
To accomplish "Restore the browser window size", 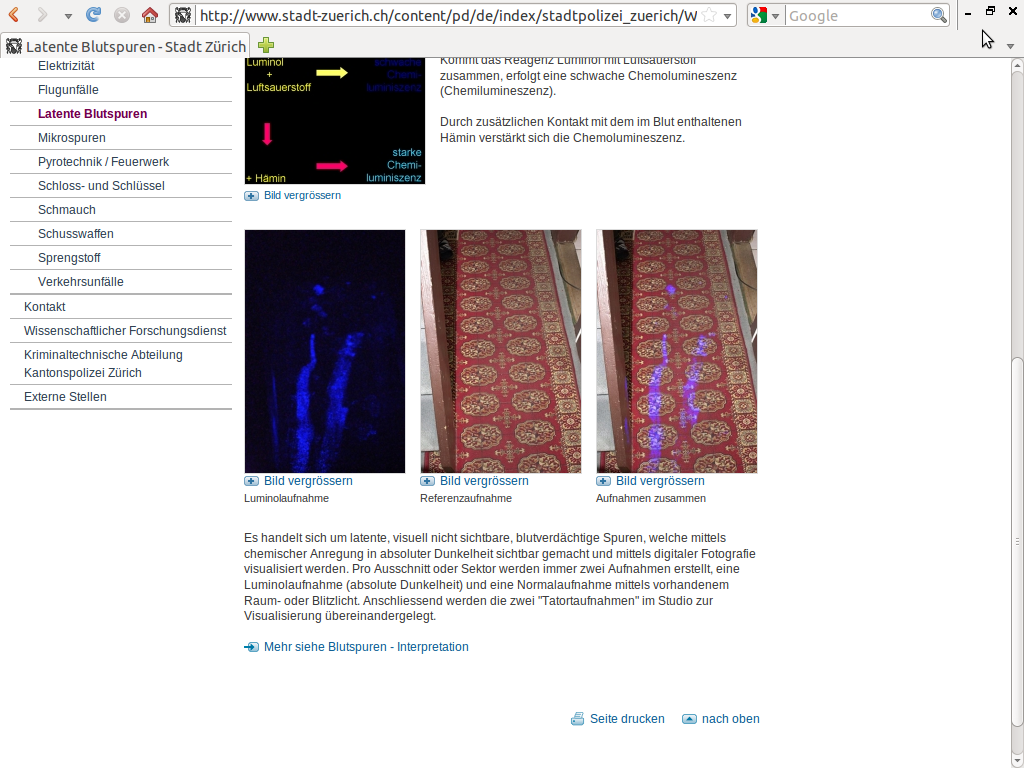I will [x=991, y=11].
